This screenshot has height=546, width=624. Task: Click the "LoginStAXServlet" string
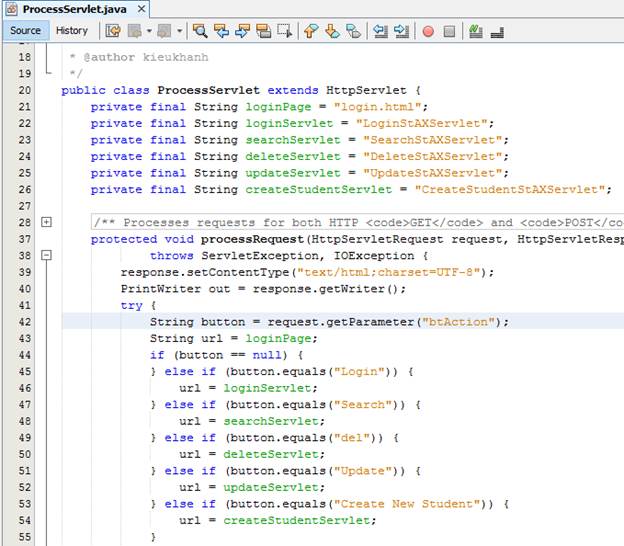[x=421, y=123]
